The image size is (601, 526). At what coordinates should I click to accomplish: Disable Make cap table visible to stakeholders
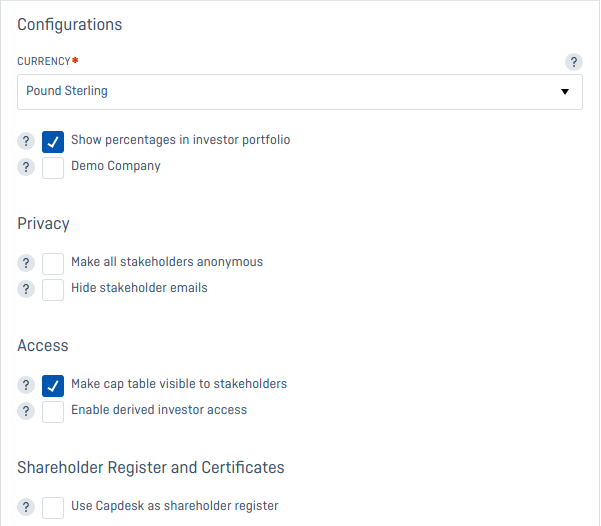point(53,386)
